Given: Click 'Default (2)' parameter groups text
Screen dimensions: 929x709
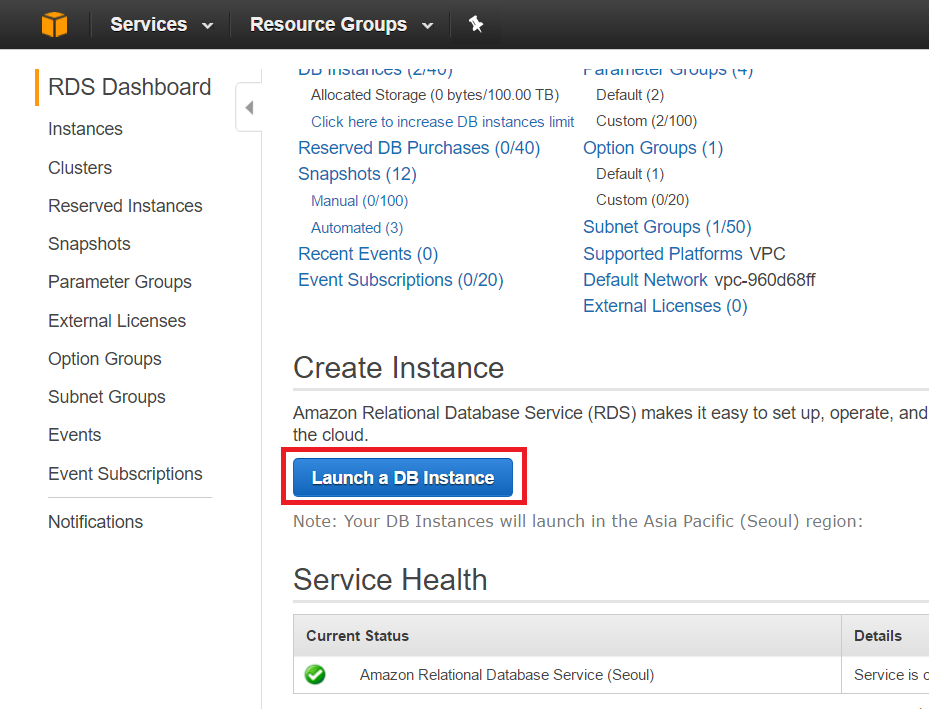Looking at the screenshot, I should point(630,95).
